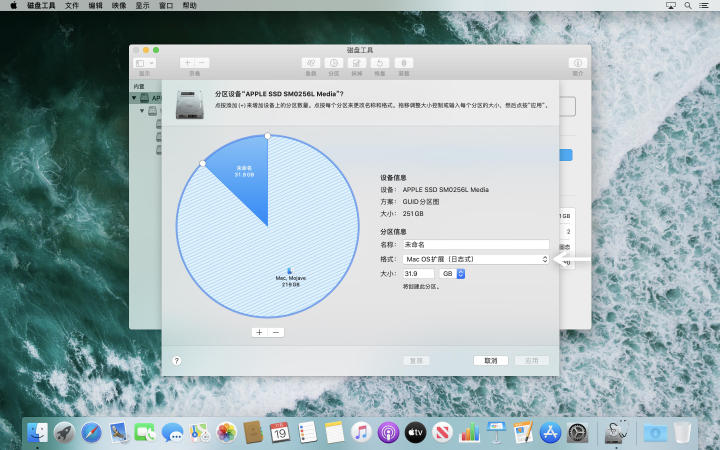Click the Apply (应用) button

coord(532,361)
